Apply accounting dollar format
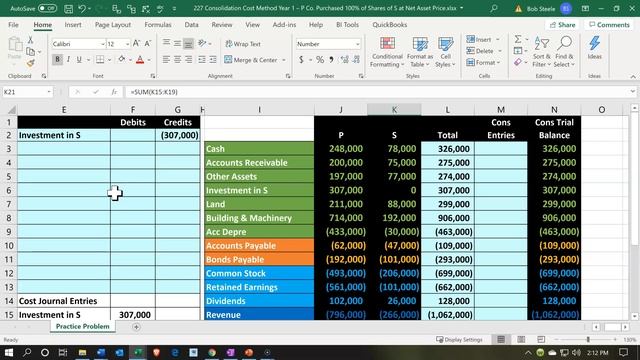The image size is (640, 360). [x=301, y=60]
